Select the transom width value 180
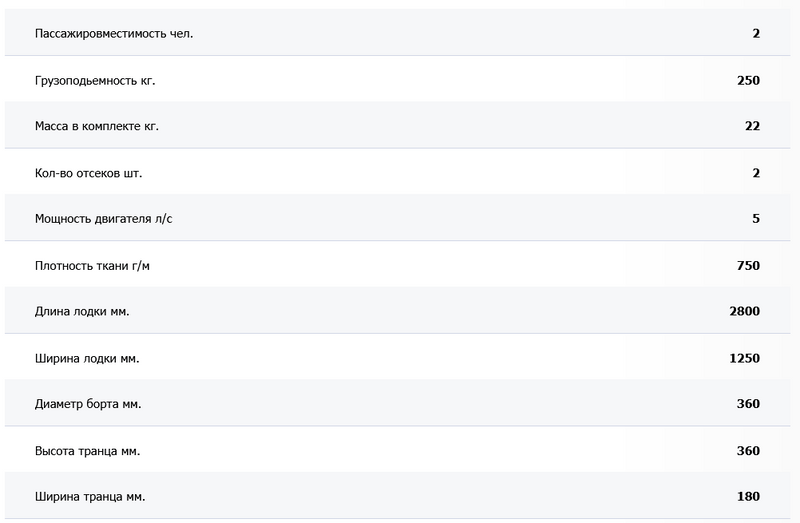Screen dimensions: 800x523 (748, 497)
